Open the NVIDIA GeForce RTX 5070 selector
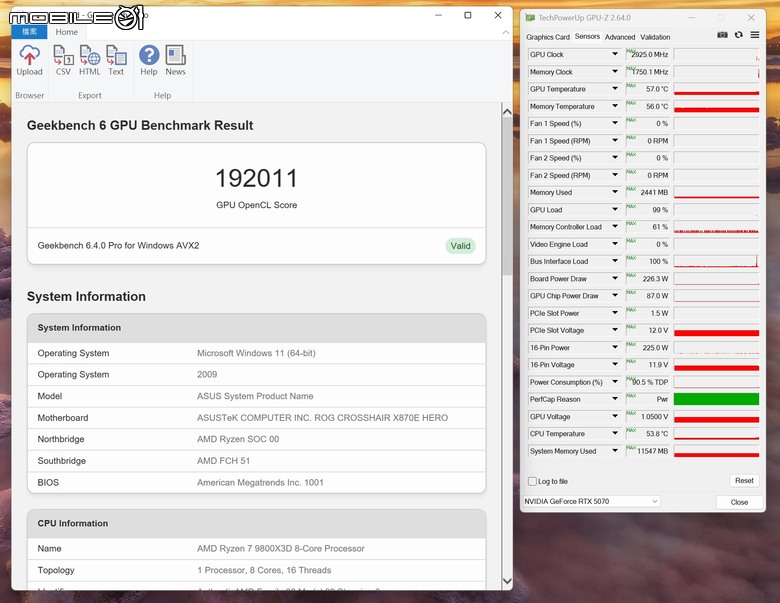The image size is (780, 603). point(591,501)
